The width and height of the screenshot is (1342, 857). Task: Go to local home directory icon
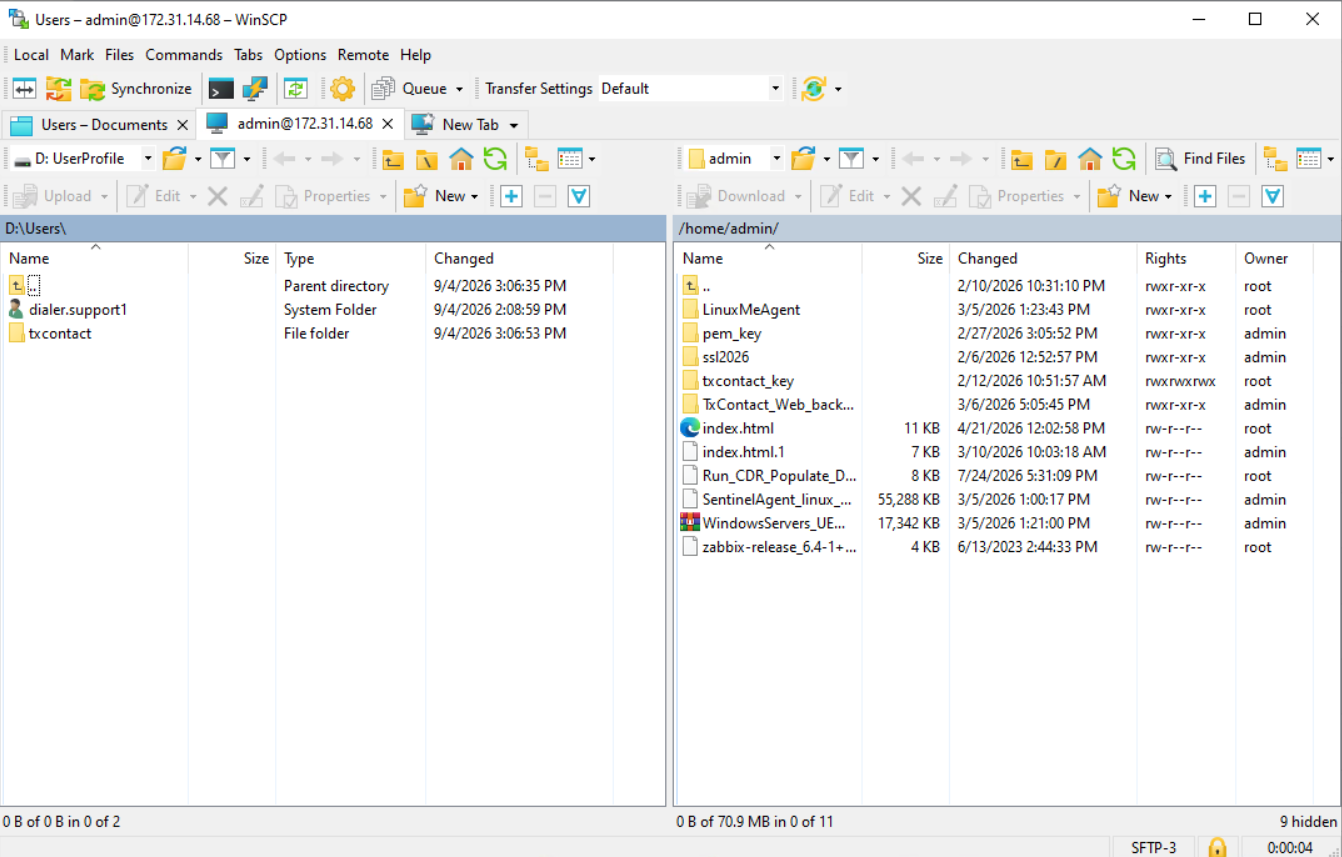click(461, 158)
